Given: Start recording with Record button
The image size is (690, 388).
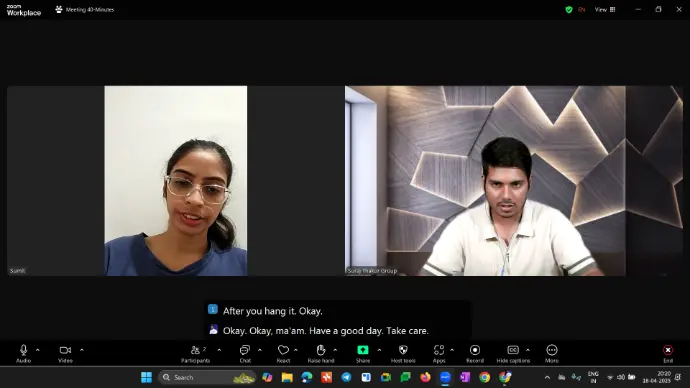Looking at the screenshot, I should click(x=475, y=354).
